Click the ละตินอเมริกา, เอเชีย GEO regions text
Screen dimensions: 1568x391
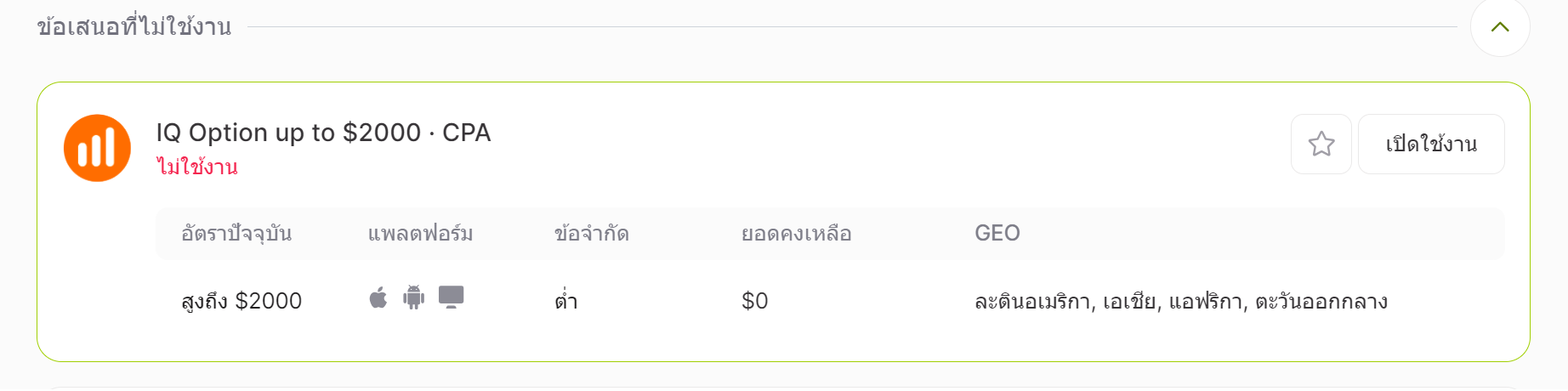pos(1067,302)
